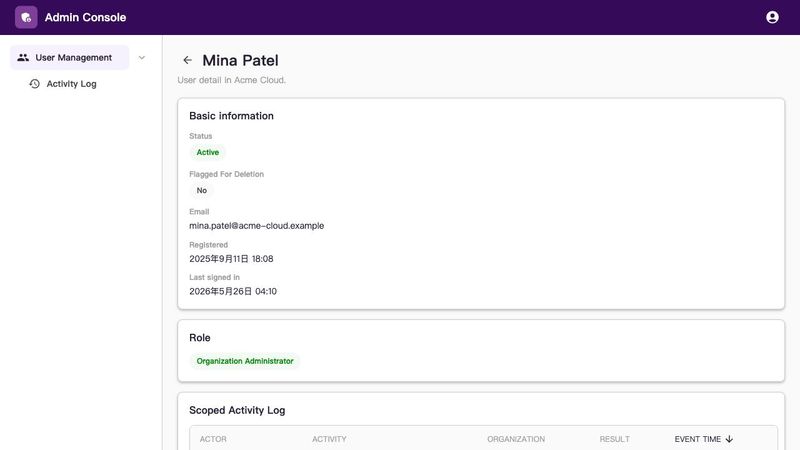This screenshot has height=450, width=800.
Task: Click the Actor column header
Action: click(x=213, y=439)
